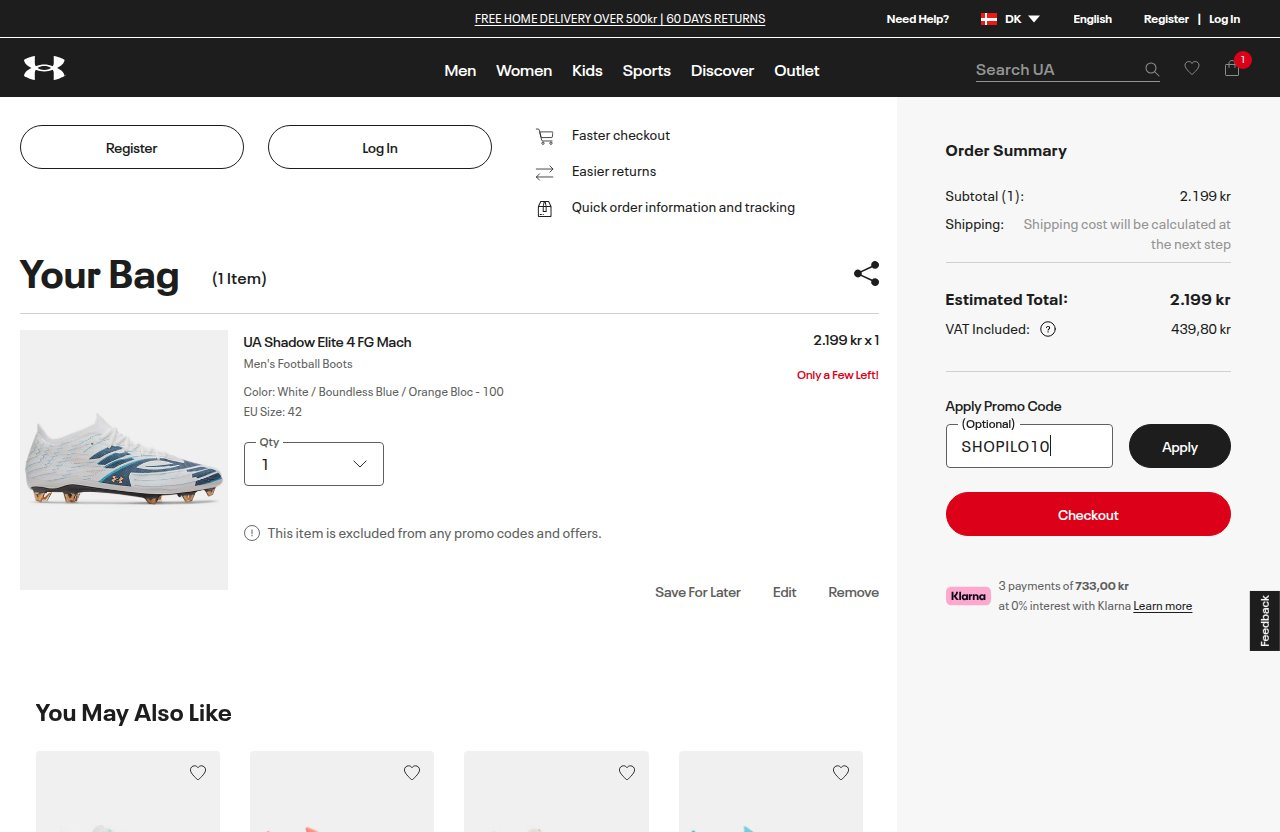Viewport: 1280px width, 832px height.
Task: Remove the item from bag
Action: [x=854, y=592]
